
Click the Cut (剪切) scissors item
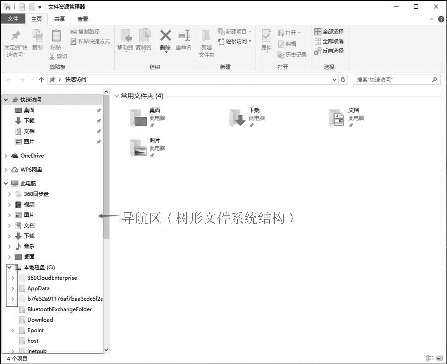click(59, 56)
